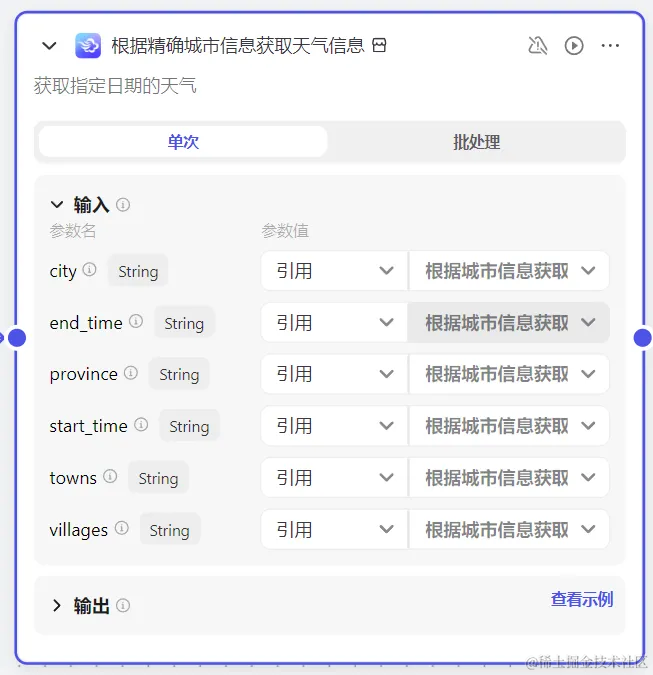Click the city parameter name

coord(63,271)
